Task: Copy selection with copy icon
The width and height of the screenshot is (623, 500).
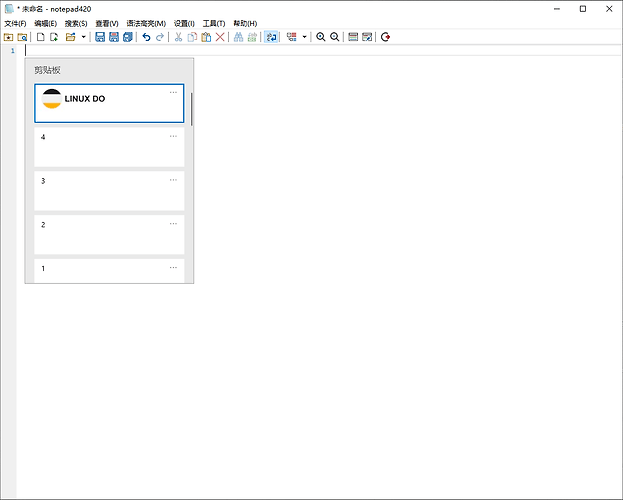Action: pos(192,37)
